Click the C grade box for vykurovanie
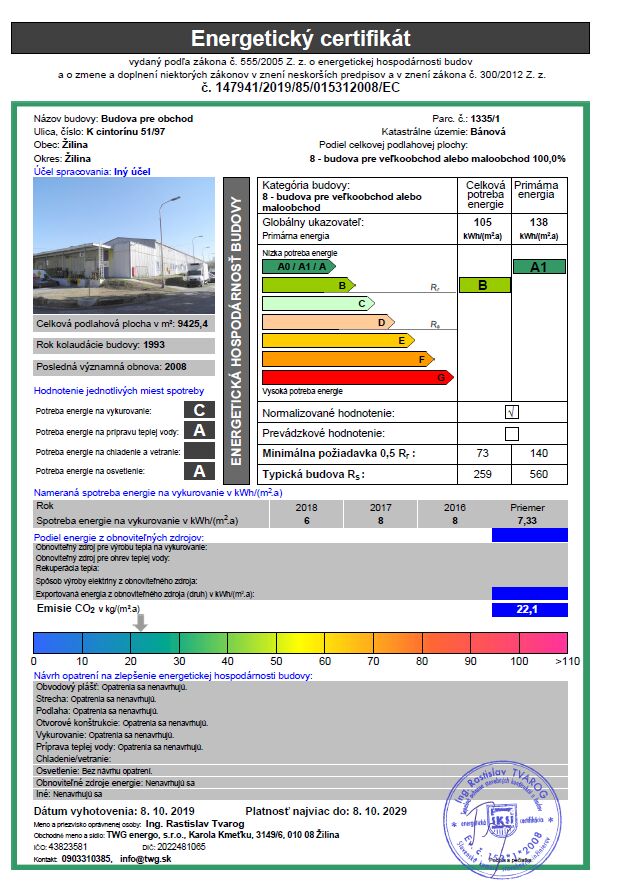Viewport: 617px width, 892px height. pos(200,410)
